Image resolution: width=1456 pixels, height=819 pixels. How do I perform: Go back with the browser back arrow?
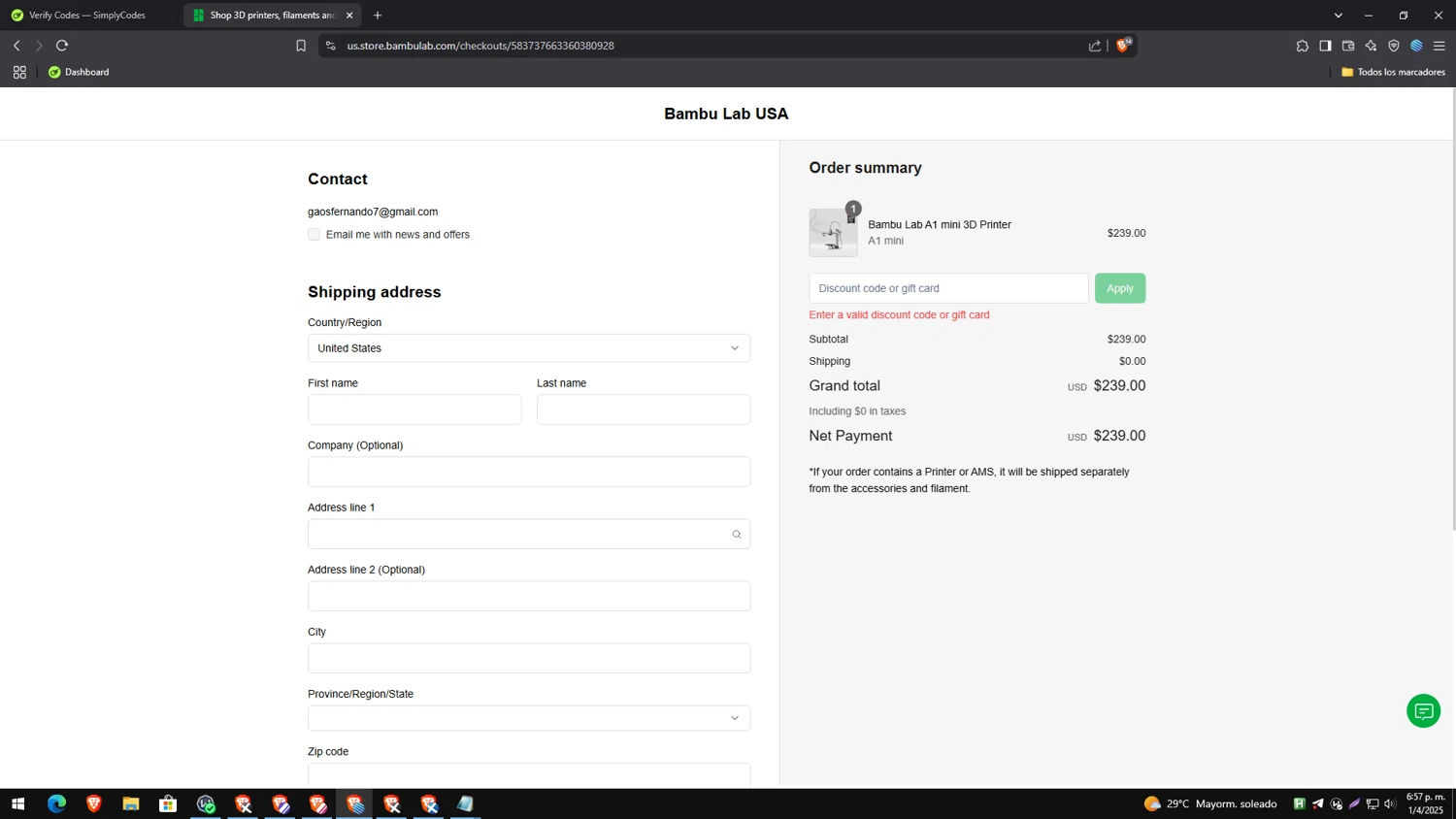(17, 46)
